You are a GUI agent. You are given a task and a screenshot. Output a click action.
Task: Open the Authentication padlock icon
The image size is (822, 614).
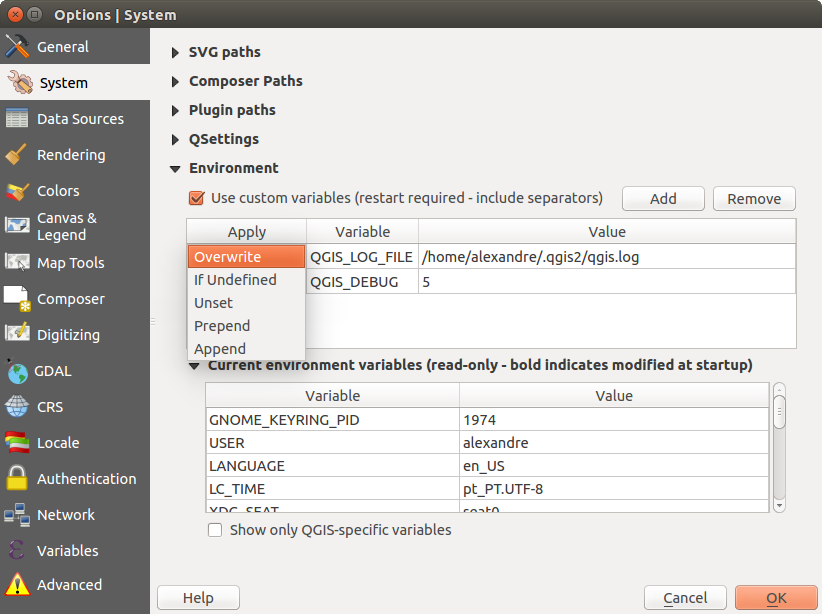17,479
